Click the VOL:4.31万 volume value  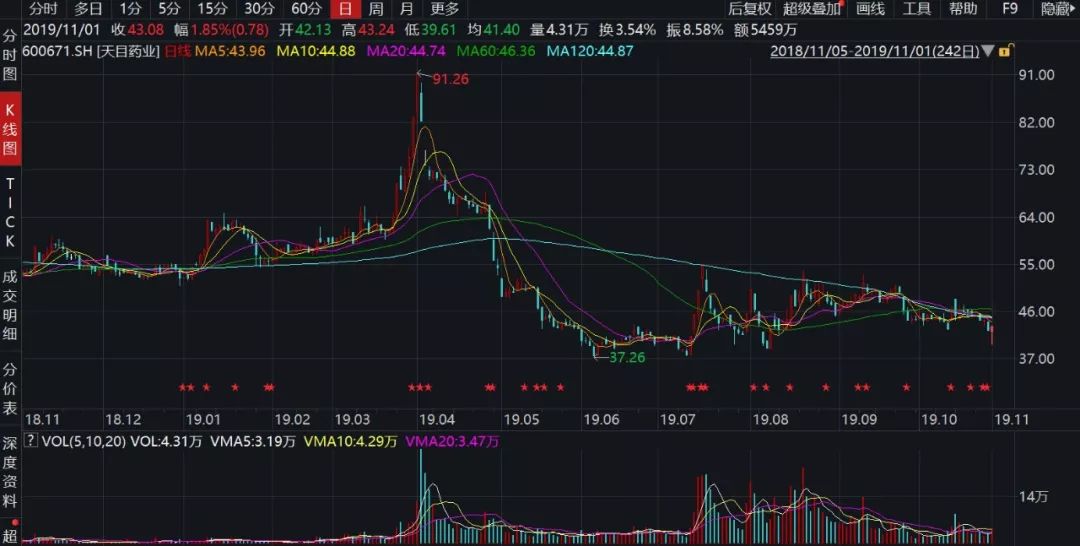coord(166,441)
